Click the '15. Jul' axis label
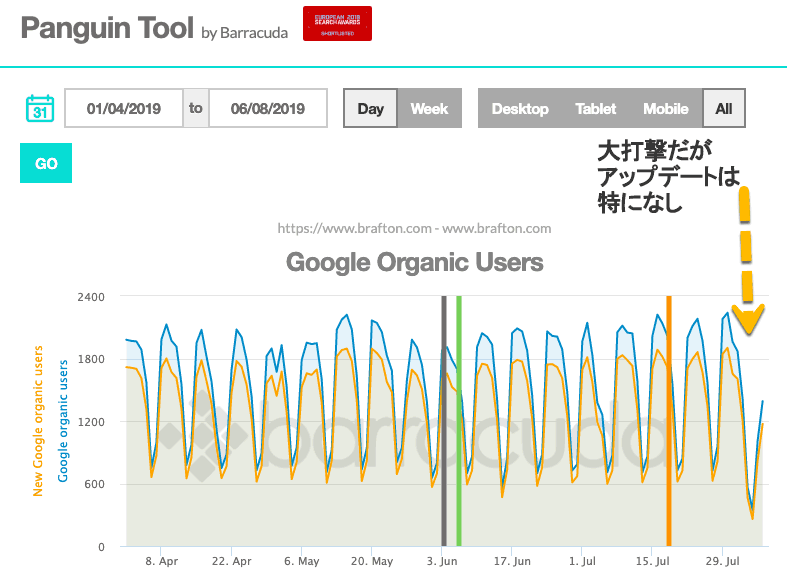The image size is (787, 583). (x=652, y=561)
